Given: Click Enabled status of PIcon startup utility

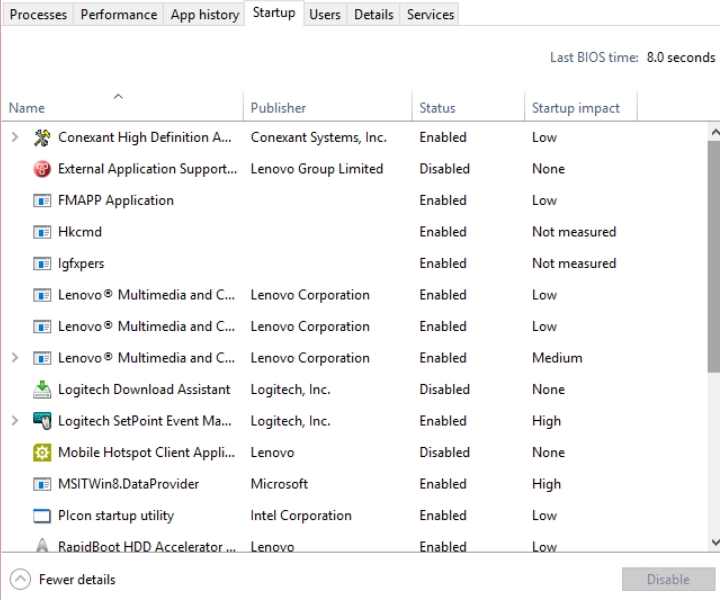Looking at the screenshot, I should (443, 516).
